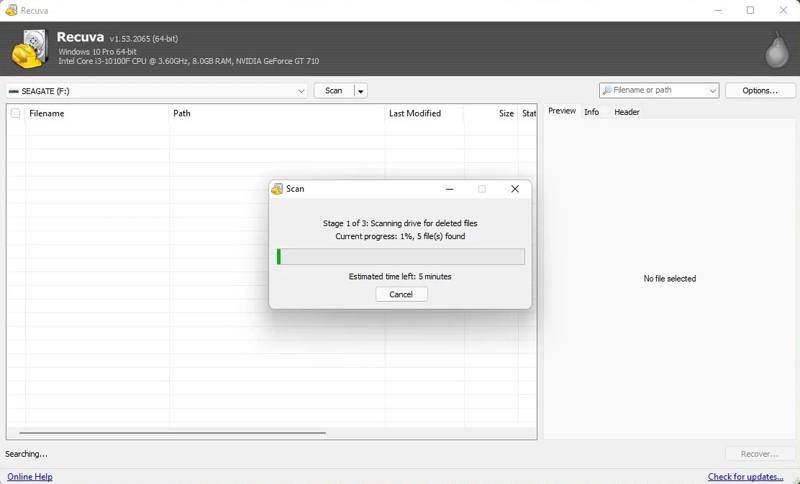Select the Preview tab
Screen dimensions: 800x484
(x=562, y=111)
